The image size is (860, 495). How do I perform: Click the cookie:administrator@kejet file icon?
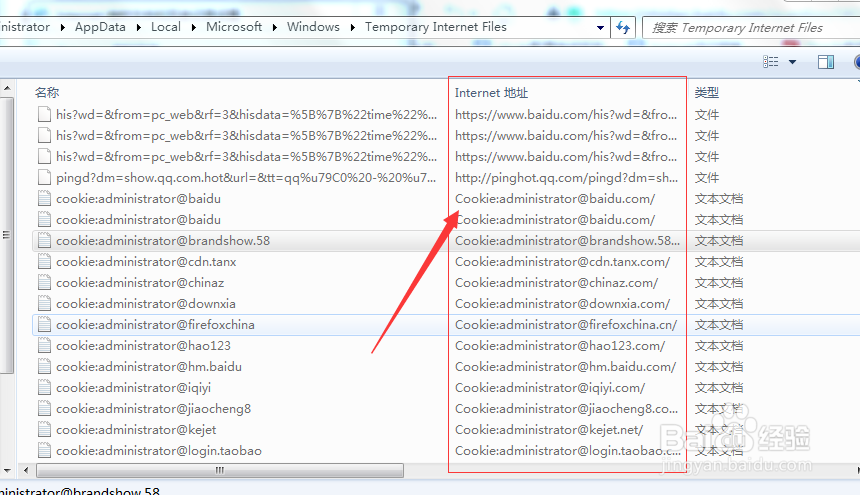pyautogui.click(x=44, y=430)
